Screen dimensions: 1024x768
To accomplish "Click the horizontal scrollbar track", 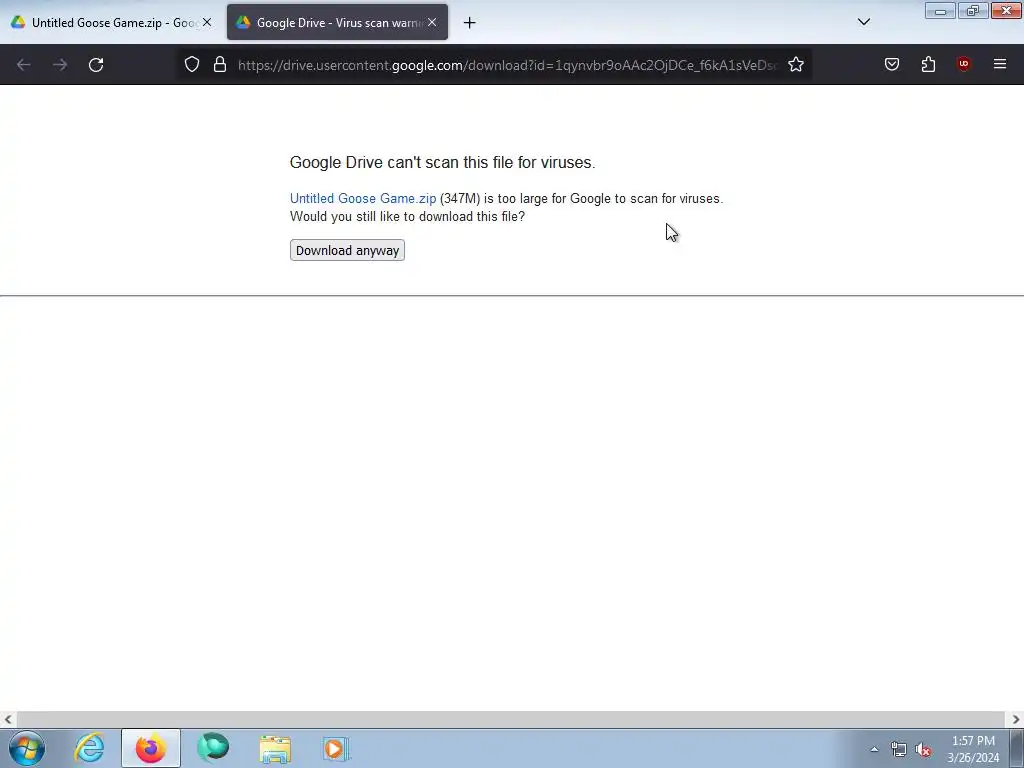I will tap(511, 720).
